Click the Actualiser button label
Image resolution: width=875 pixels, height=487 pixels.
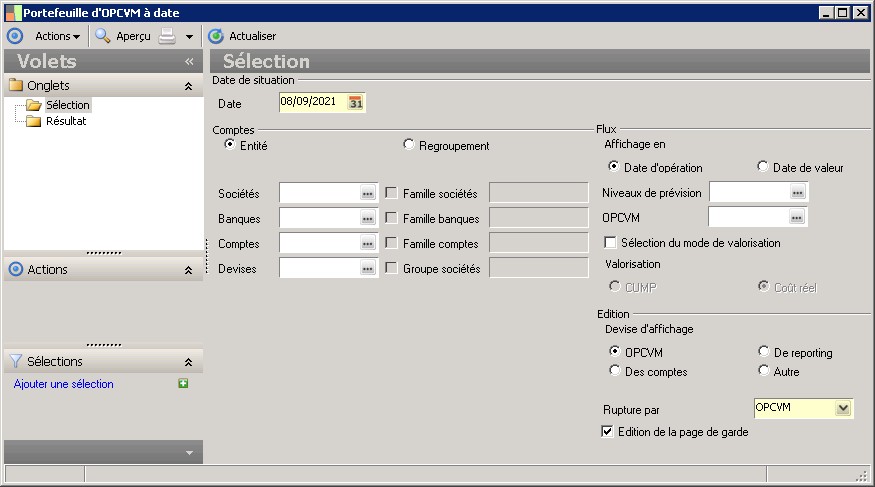coord(252,36)
